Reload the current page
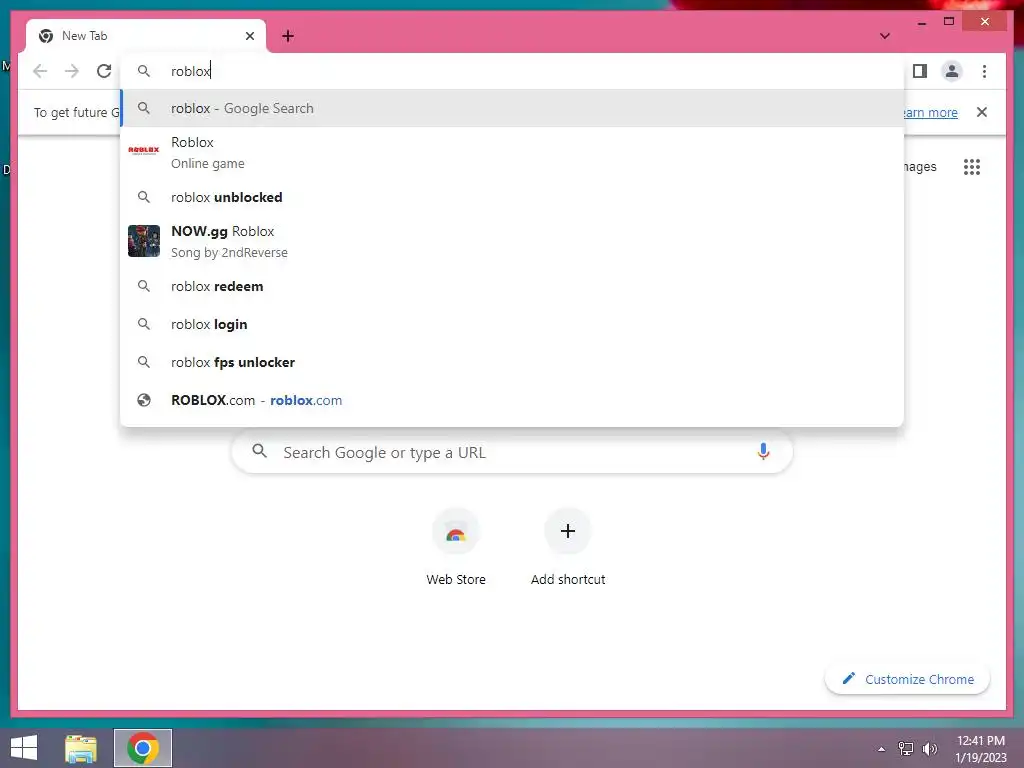The height and width of the screenshot is (768, 1024). click(x=104, y=71)
